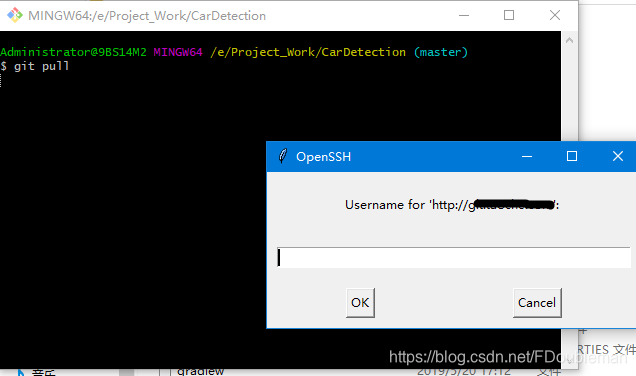Minimize the MINGW64 terminal window

[x=464, y=15]
